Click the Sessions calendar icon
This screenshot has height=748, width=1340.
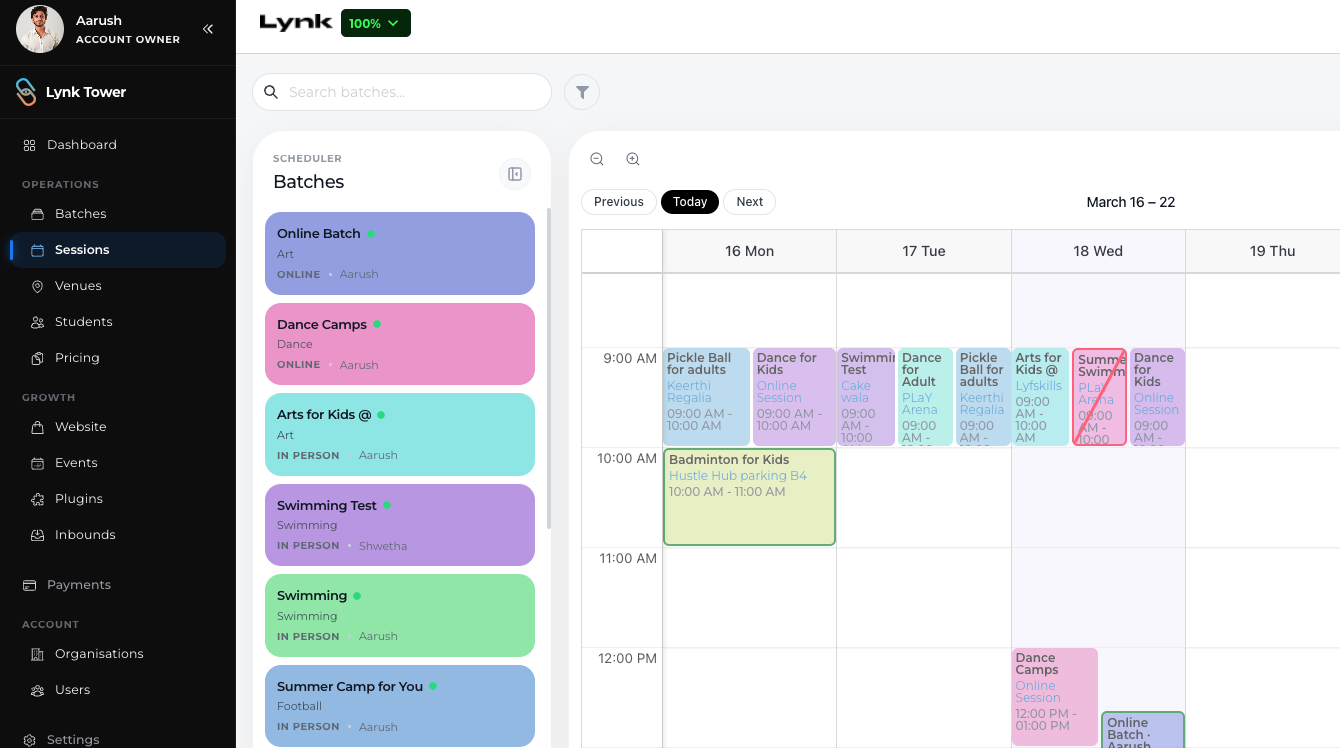38,250
